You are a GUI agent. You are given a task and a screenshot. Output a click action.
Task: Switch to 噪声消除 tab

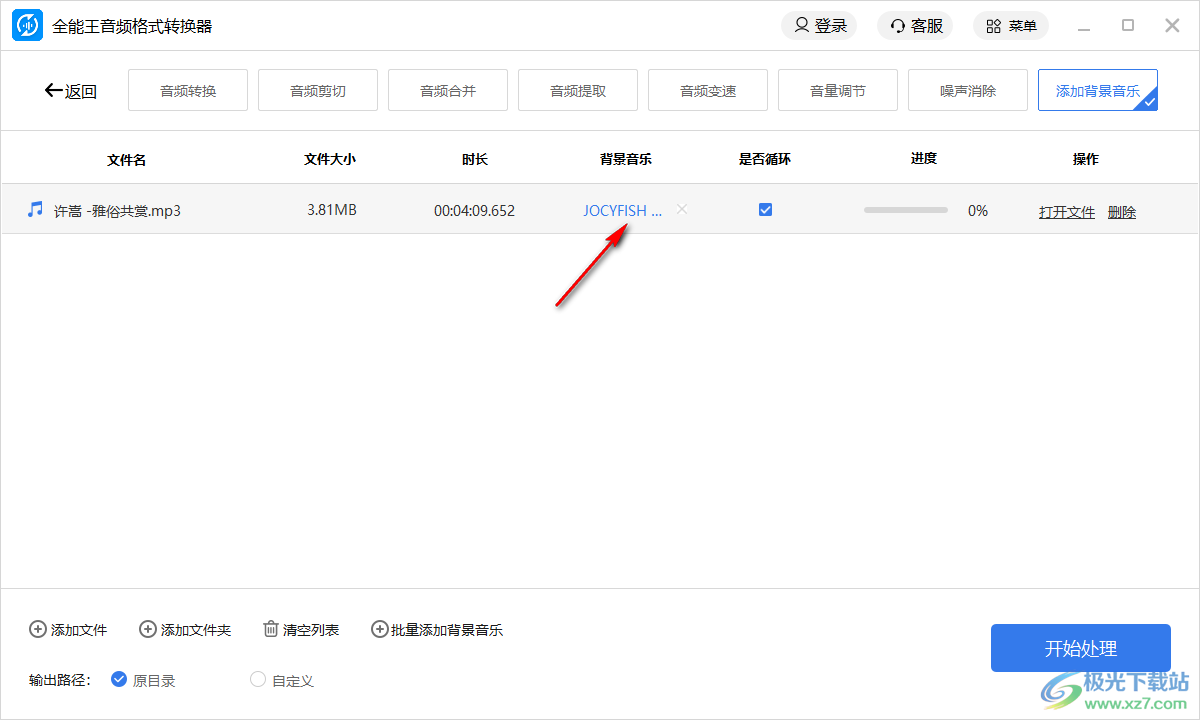[968, 90]
